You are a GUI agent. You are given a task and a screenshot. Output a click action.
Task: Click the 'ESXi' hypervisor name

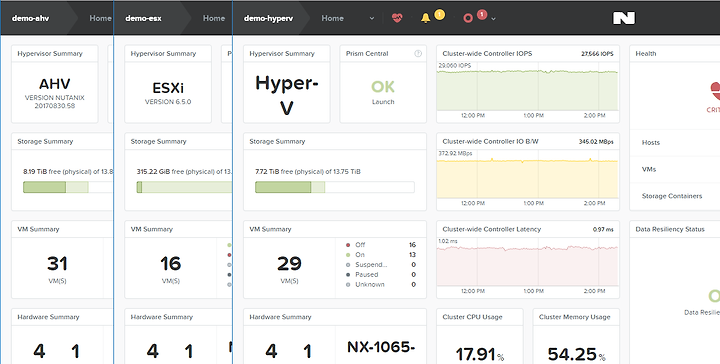[x=168, y=88]
